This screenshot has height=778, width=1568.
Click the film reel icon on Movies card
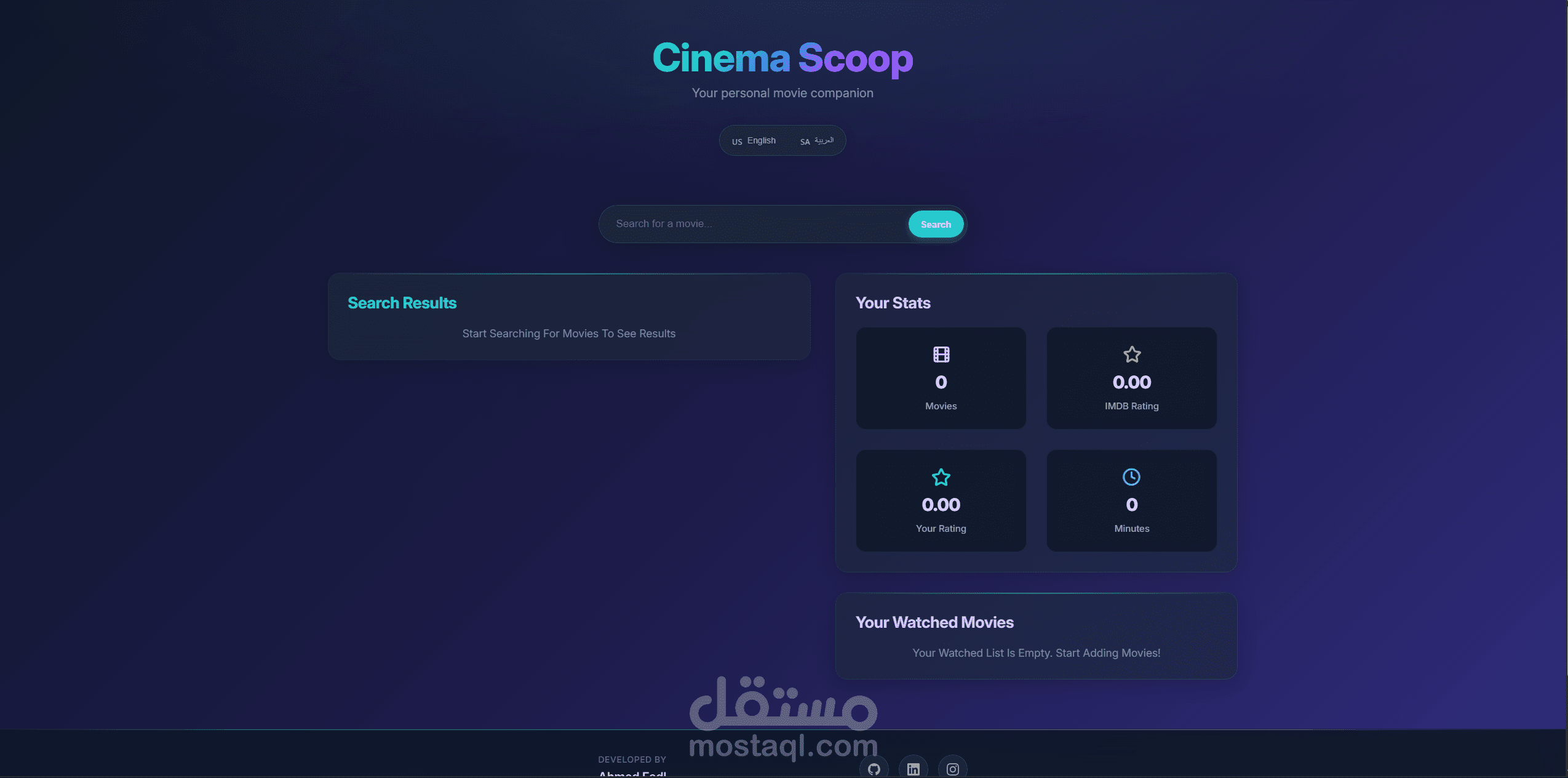click(940, 355)
